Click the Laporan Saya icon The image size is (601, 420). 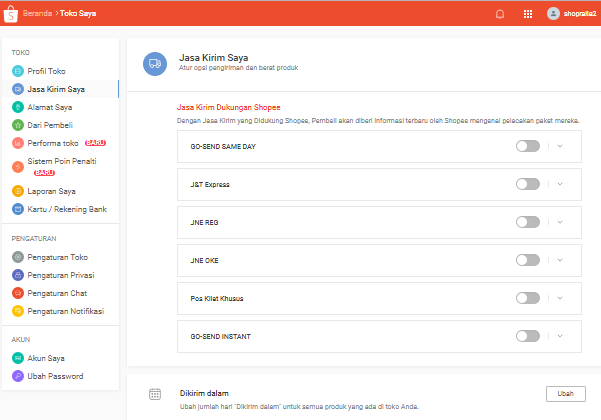click(18, 191)
